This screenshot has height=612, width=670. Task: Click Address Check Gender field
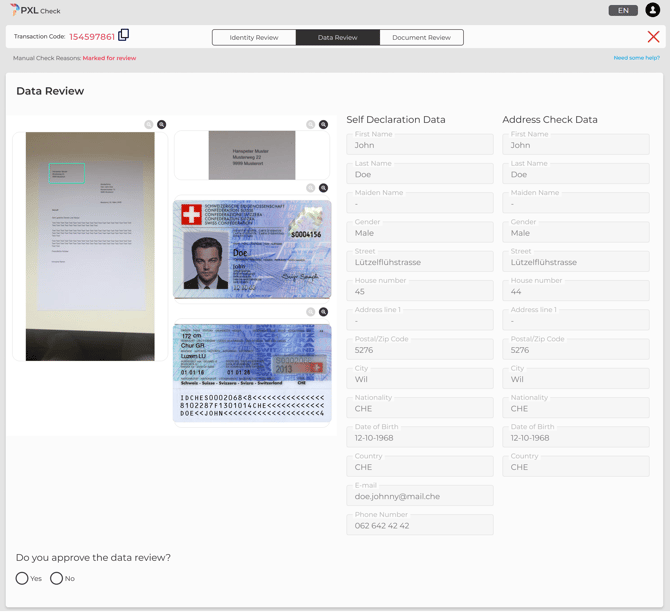point(576,232)
